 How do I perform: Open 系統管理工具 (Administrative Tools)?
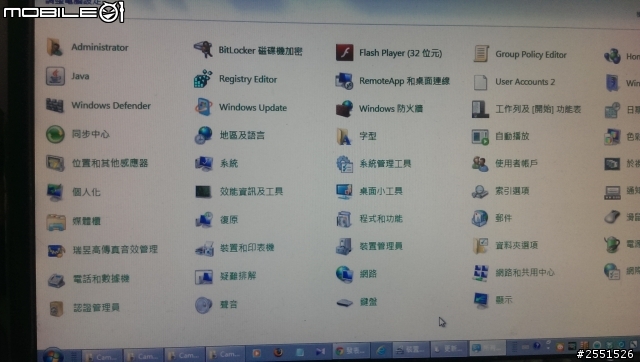[373, 164]
